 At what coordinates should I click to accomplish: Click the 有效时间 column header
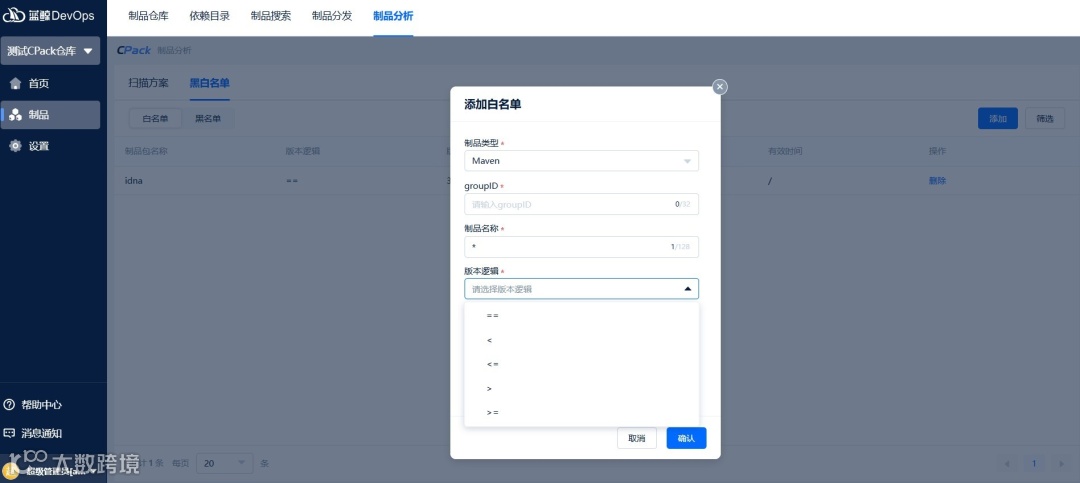786,151
